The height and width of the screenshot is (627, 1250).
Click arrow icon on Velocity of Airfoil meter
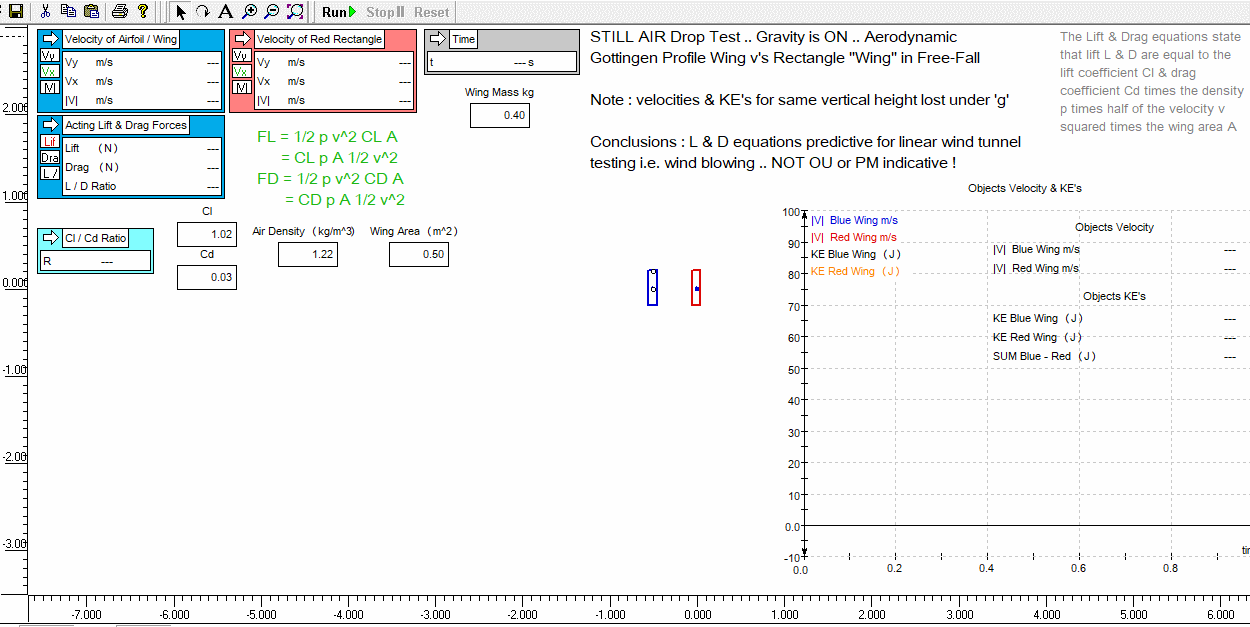pyautogui.click(x=49, y=39)
